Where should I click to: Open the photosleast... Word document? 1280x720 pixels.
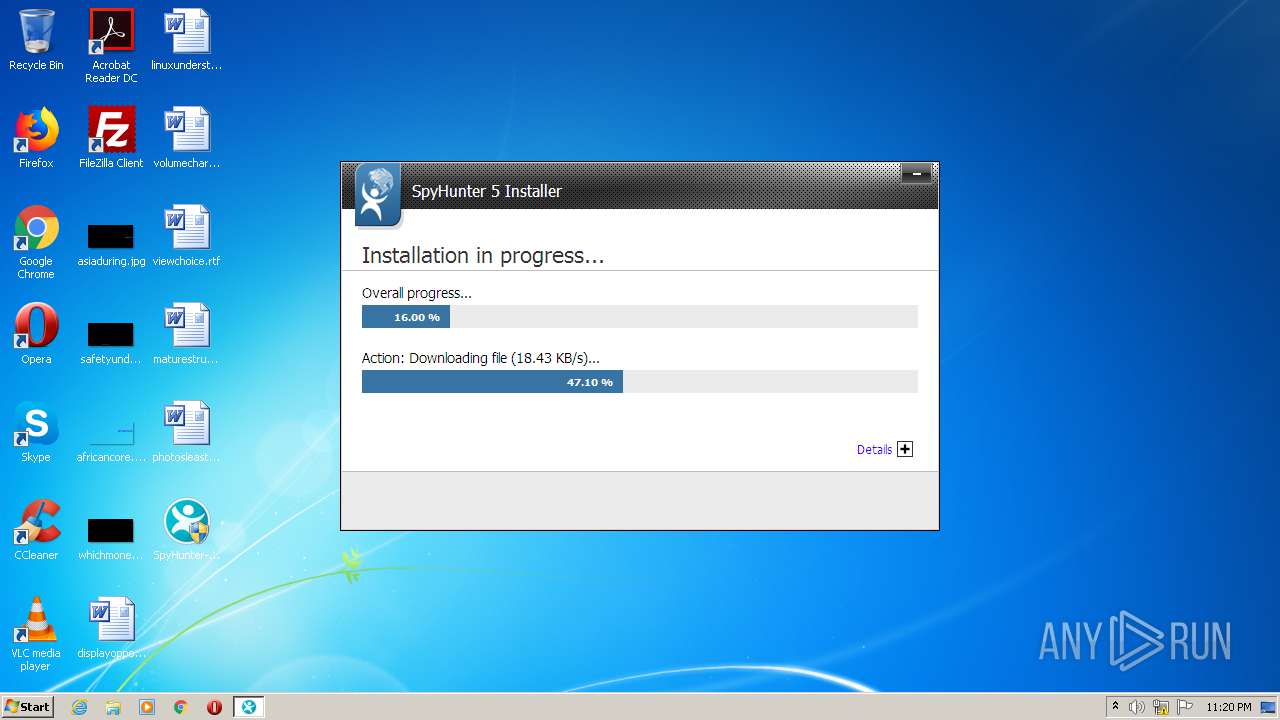pyautogui.click(x=187, y=432)
